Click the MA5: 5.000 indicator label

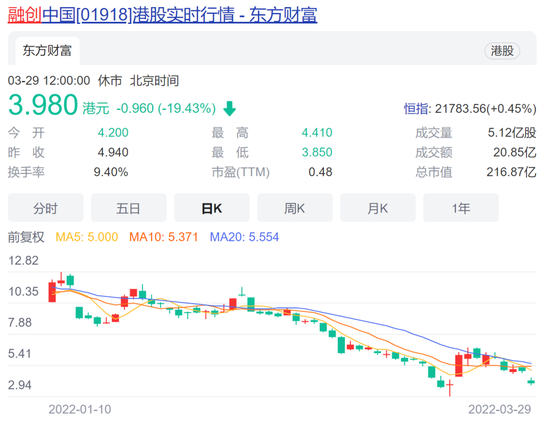tap(87, 237)
